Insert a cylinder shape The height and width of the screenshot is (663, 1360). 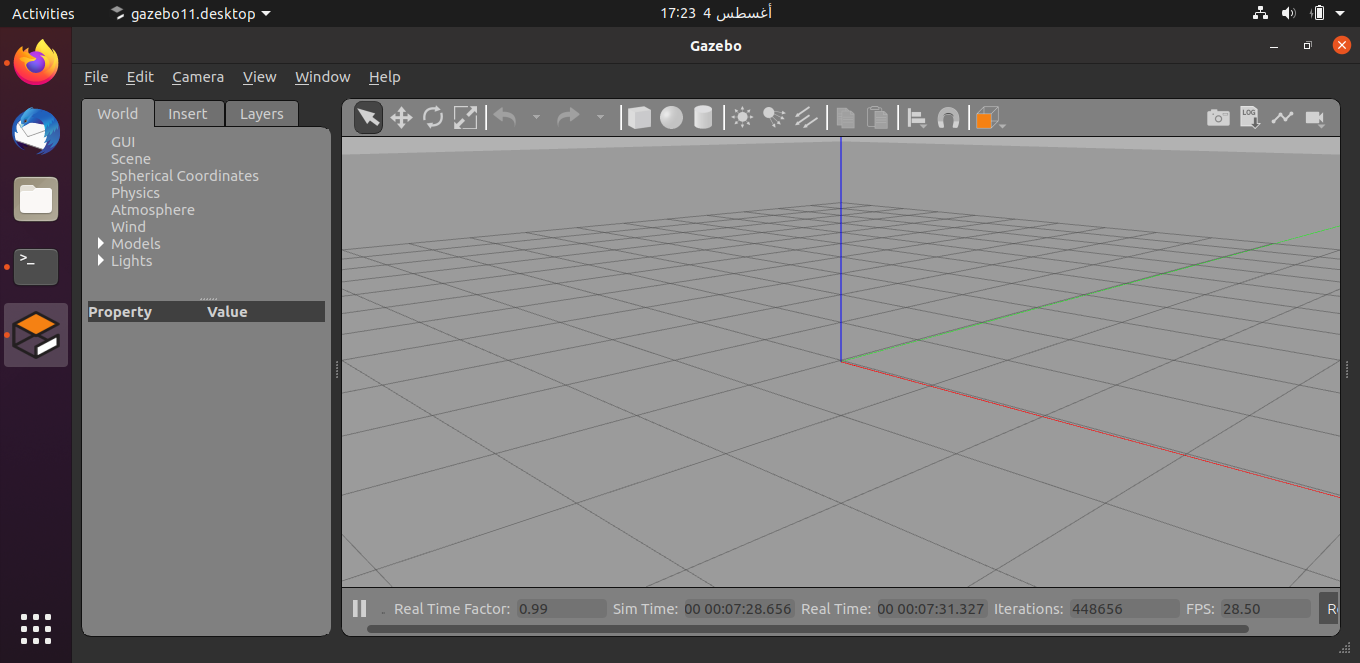pos(703,118)
